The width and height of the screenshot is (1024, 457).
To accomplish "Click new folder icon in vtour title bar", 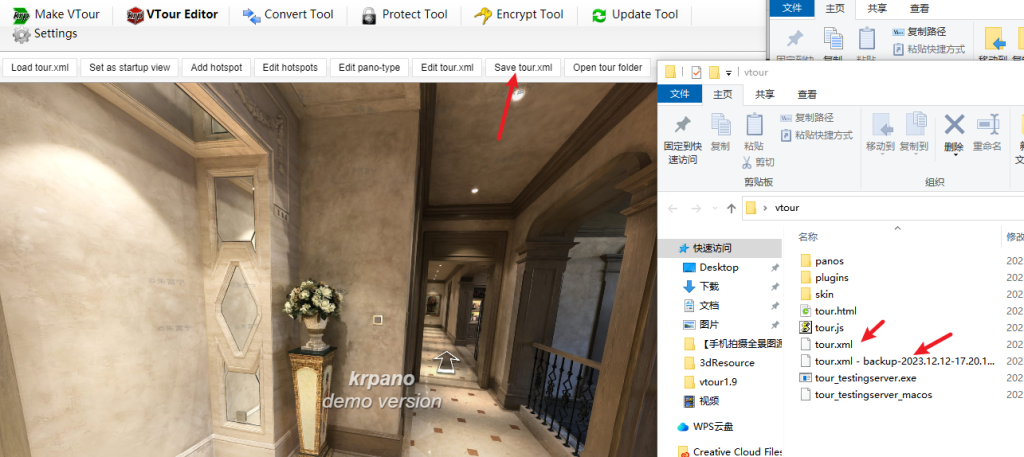I will click(714, 72).
